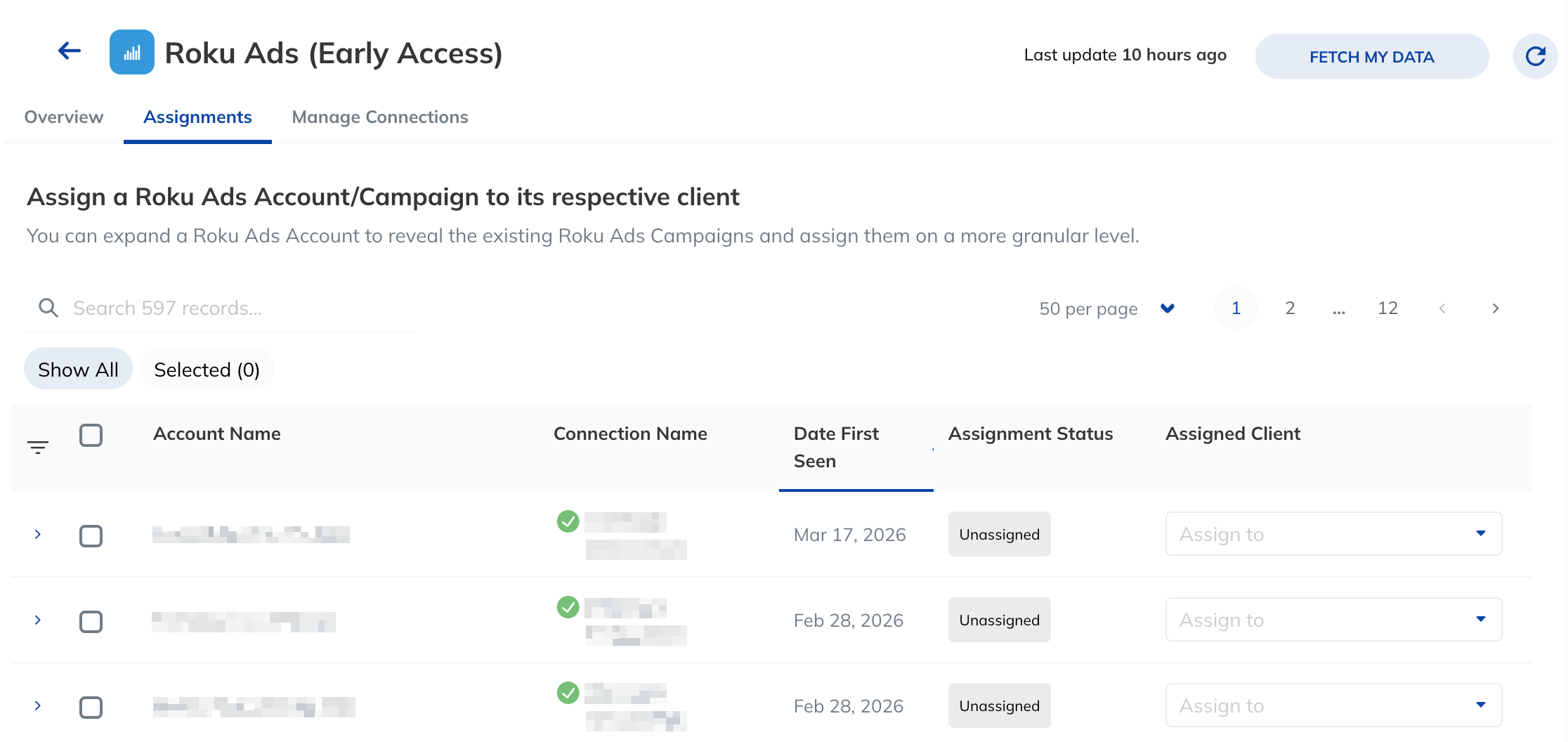Open the Manage Connections tab
The width and height of the screenshot is (1568, 742).
tap(380, 117)
